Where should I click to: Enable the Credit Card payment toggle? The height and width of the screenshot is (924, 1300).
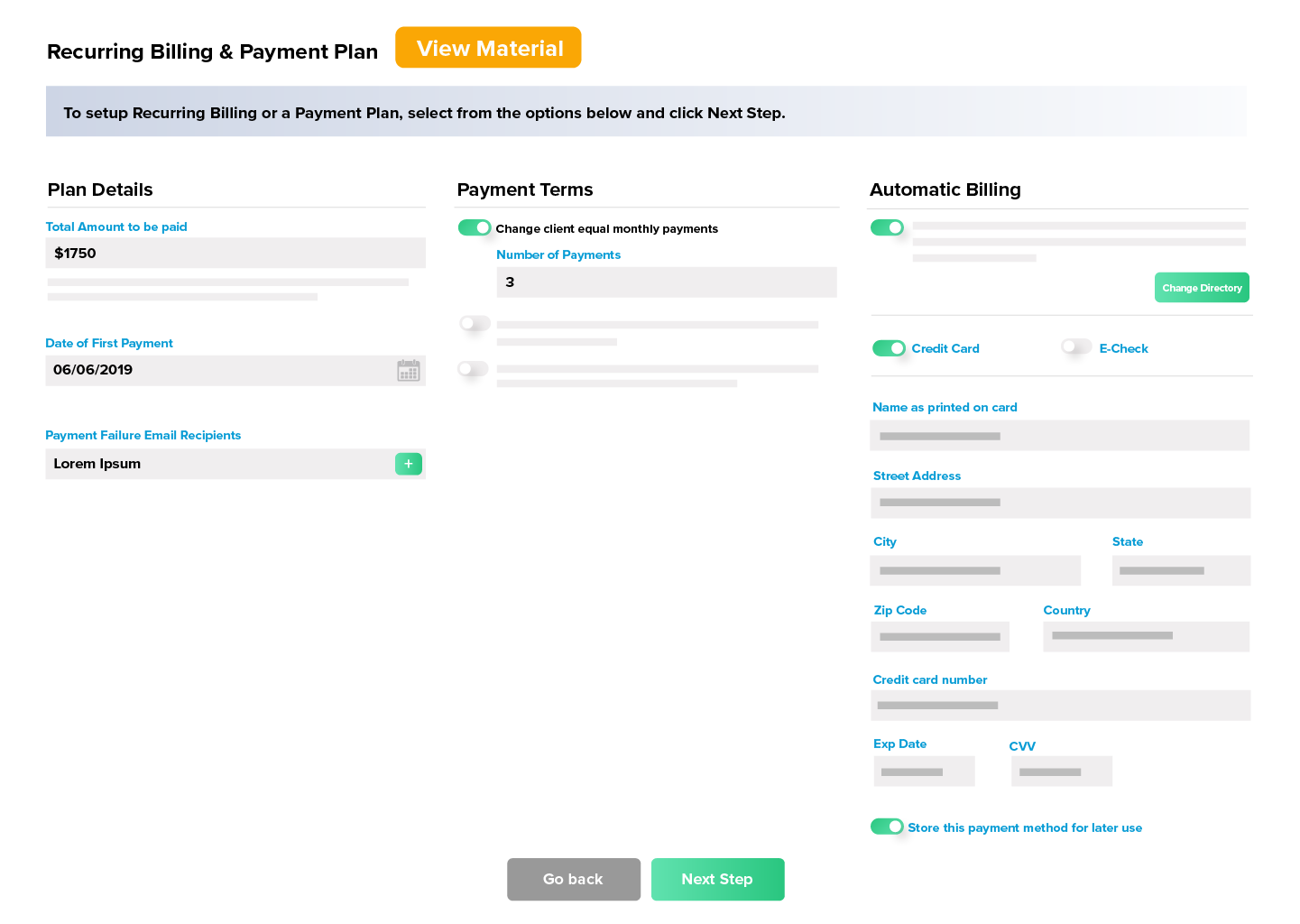coord(889,348)
